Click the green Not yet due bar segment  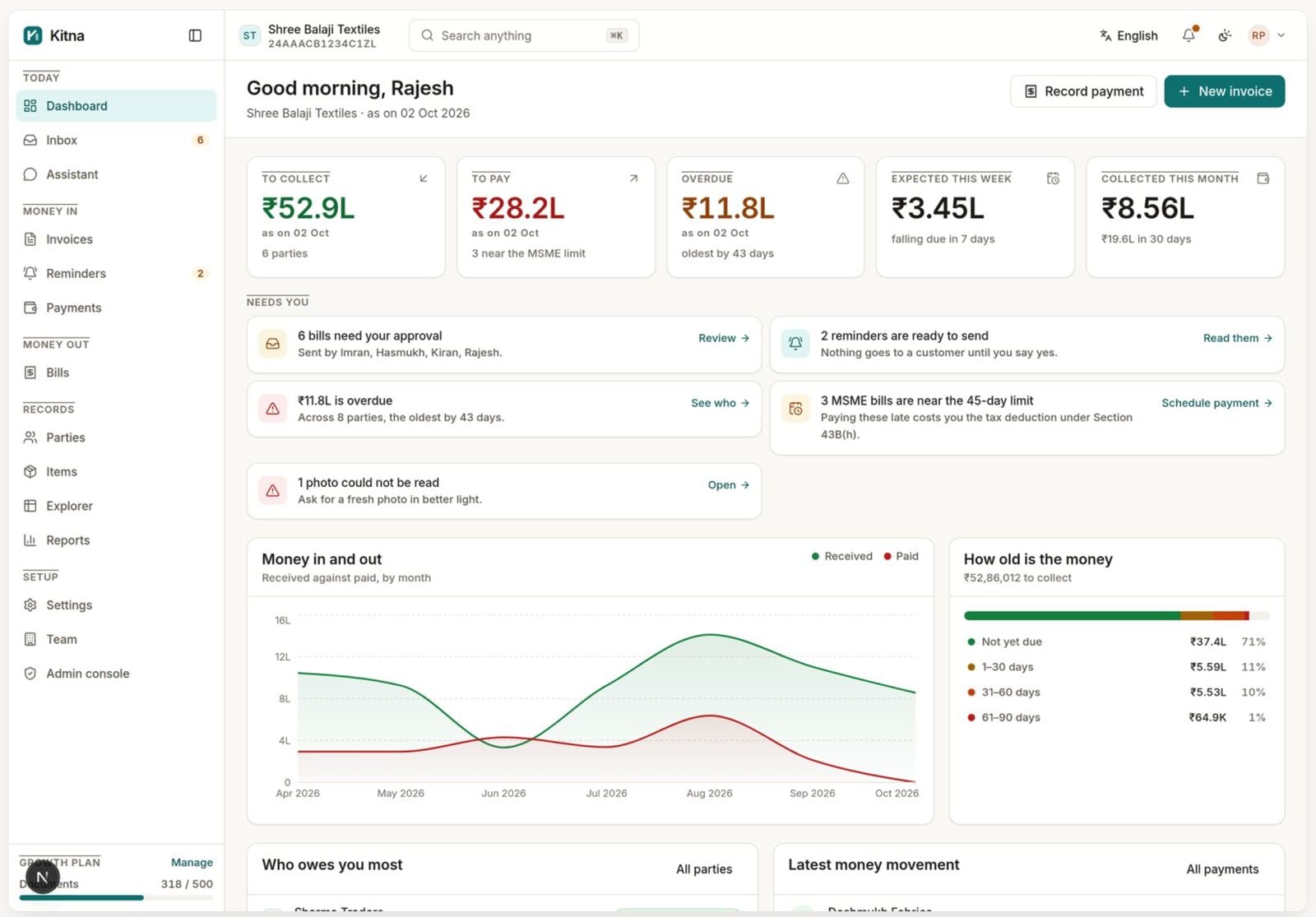[x=1072, y=616]
